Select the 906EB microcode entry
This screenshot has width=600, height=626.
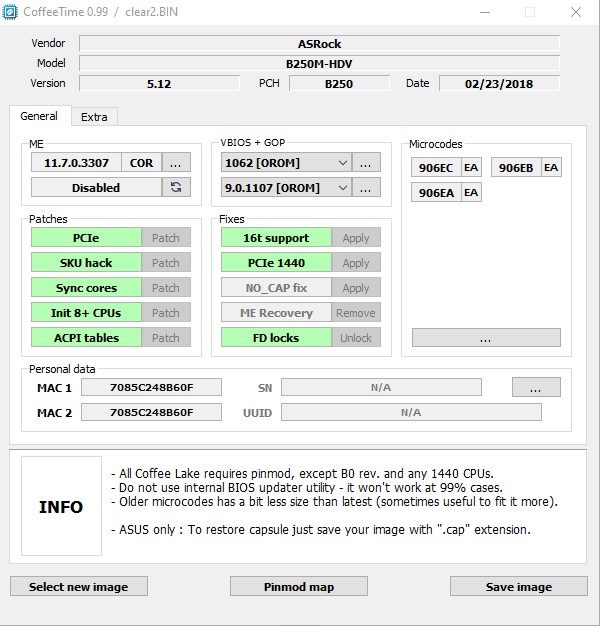pyautogui.click(x=516, y=167)
